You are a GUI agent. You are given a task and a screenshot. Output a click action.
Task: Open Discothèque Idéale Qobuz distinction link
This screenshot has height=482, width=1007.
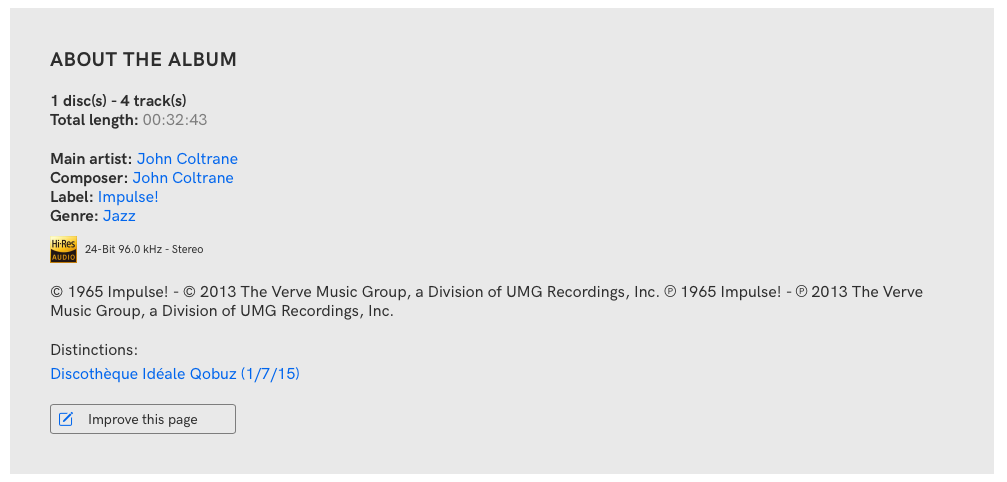point(175,374)
